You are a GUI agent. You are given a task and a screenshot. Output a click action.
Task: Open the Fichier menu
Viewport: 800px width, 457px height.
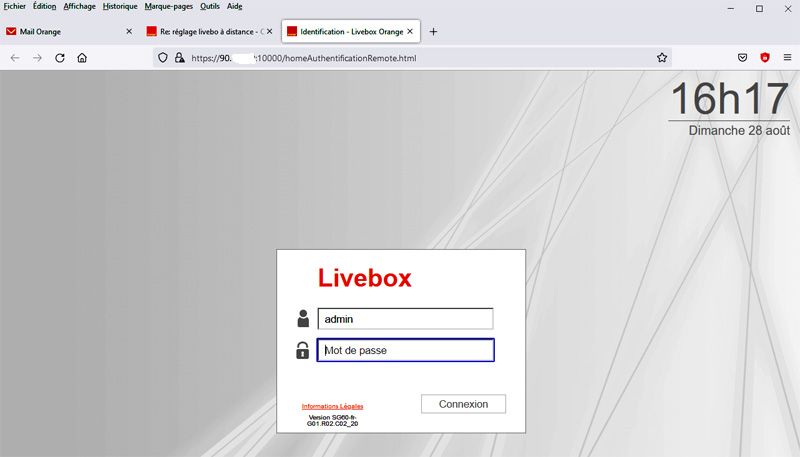click(x=14, y=6)
